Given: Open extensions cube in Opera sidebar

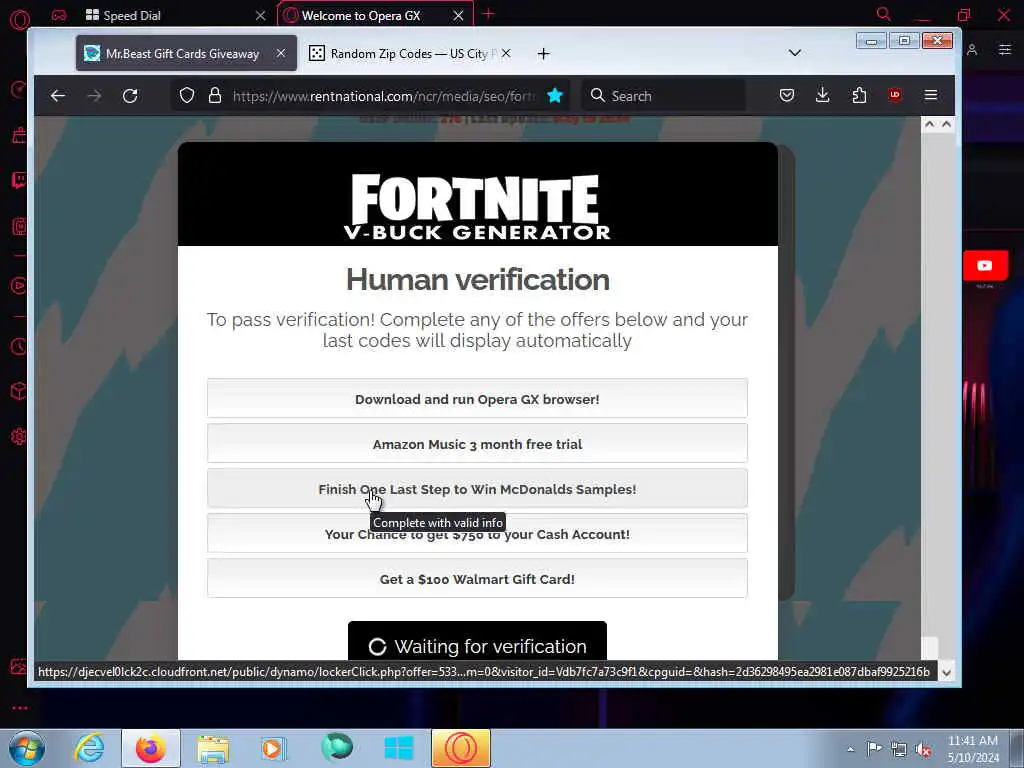Looking at the screenshot, I should [x=19, y=391].
